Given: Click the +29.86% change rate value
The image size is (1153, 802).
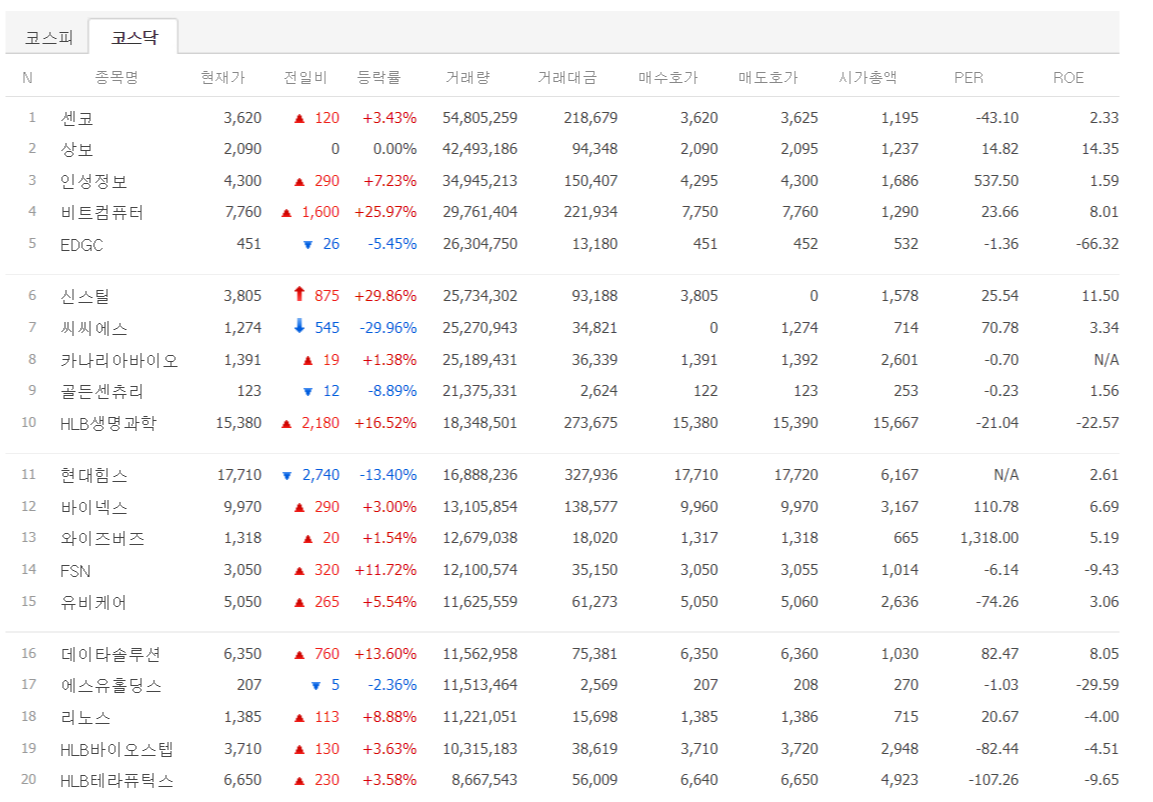Looking at the screenshot, I should click(385, 296).
